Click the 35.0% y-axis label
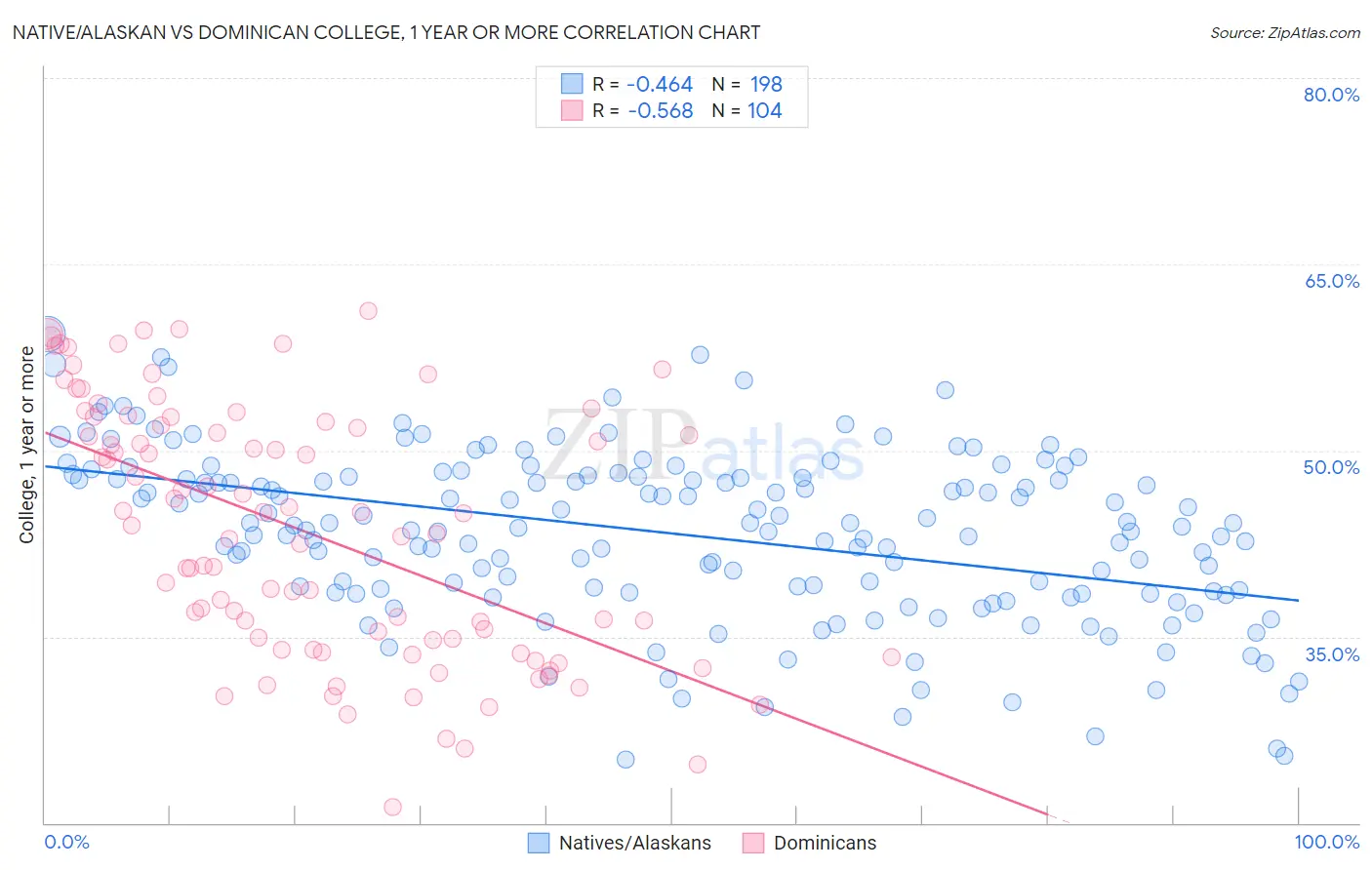1372x870 pixels. (x=1332, y=653)
